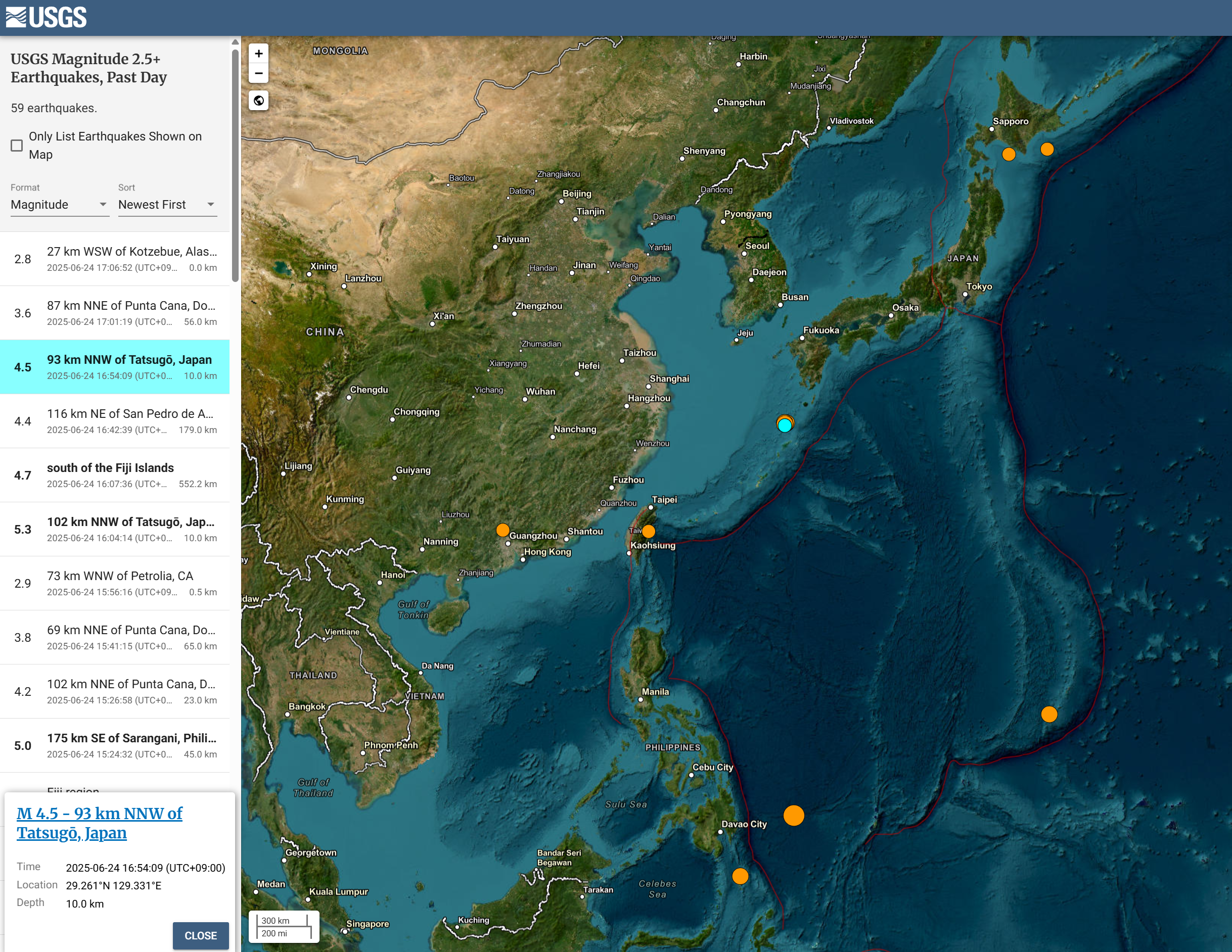Select 27 km WSW of Kotzebue earthquake
Viewport: 1232px width, 952px height.
pyautogui.click(x=115, y=259)
